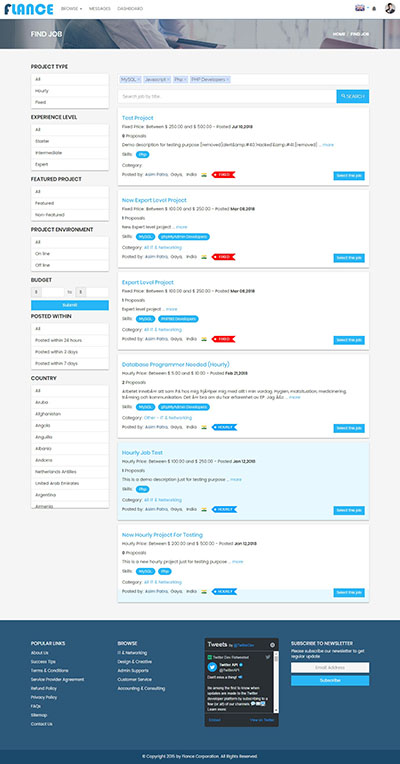Select the Expert experience level filter
This screenshot has width=400, height=764.
70,165
